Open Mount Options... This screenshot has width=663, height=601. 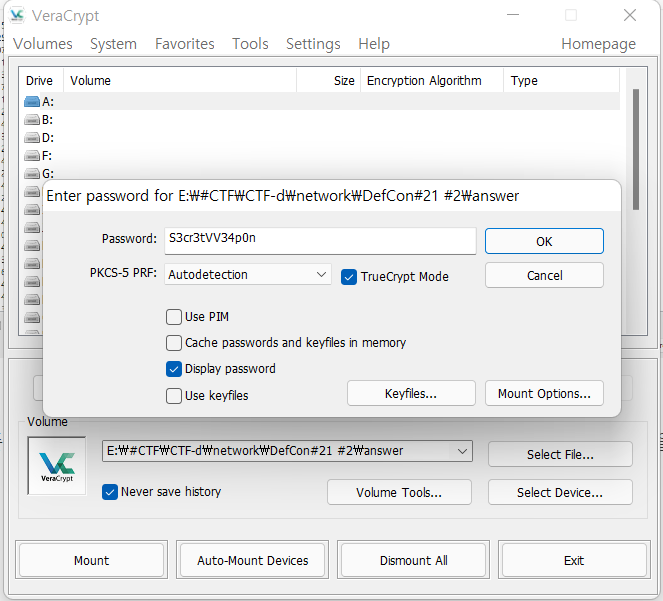tap(544, 393)
